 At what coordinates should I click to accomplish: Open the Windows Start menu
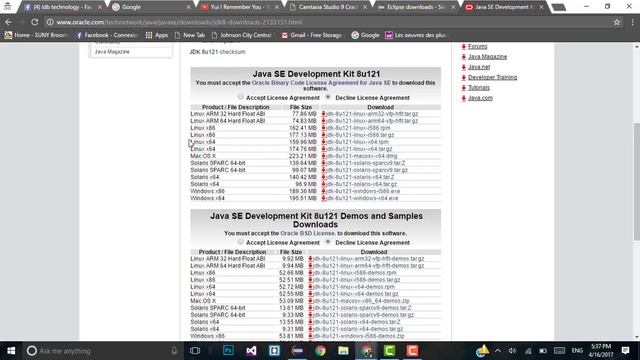(x=11, y=351)
